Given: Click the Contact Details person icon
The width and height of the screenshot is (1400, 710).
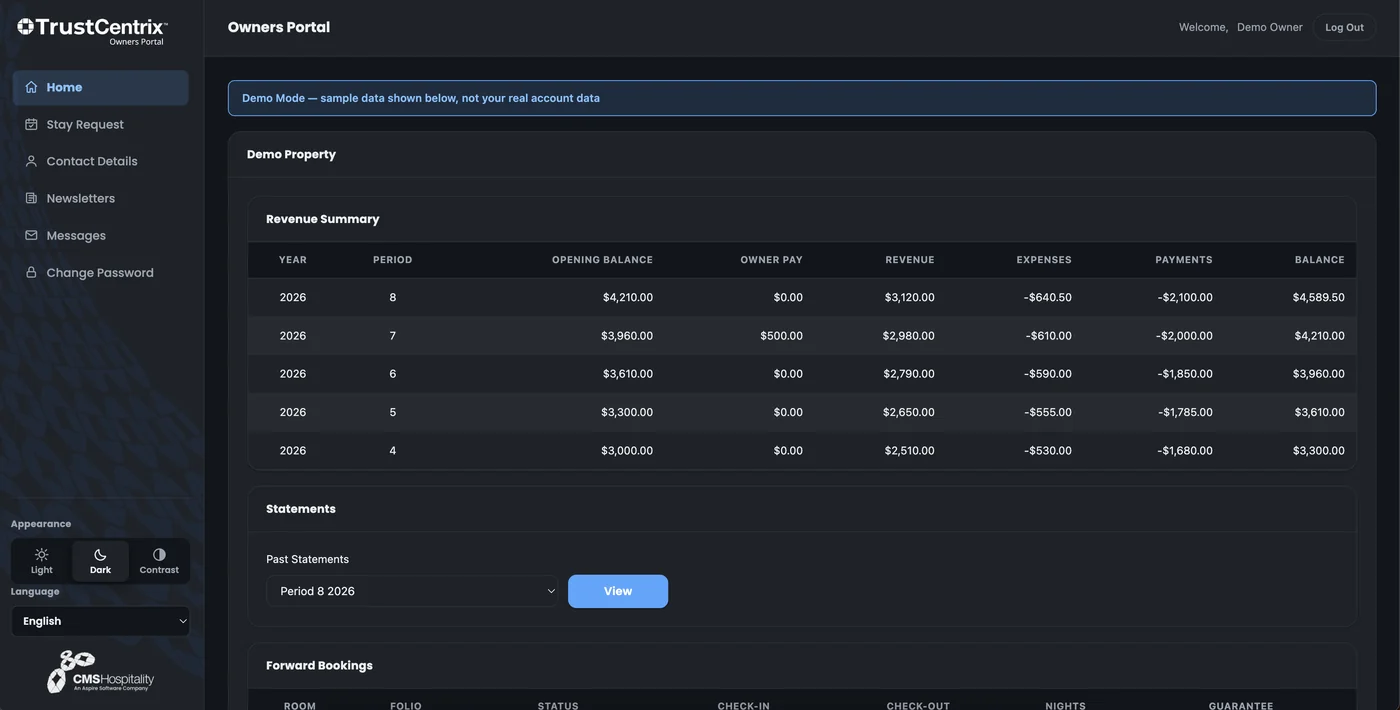Looking at the screenshot, I should [31, 161].
